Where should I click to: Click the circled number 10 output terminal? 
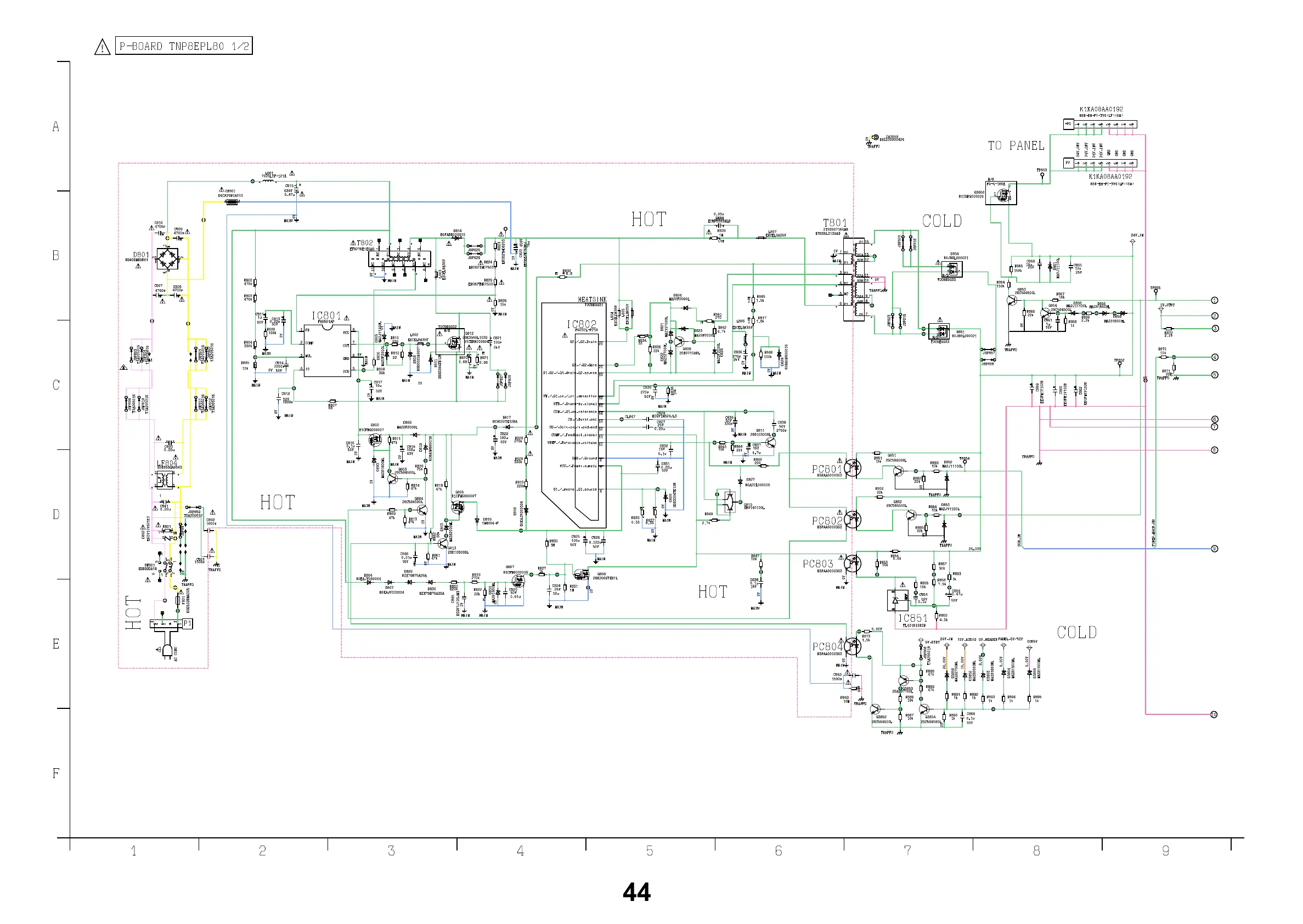point(1213,714)
